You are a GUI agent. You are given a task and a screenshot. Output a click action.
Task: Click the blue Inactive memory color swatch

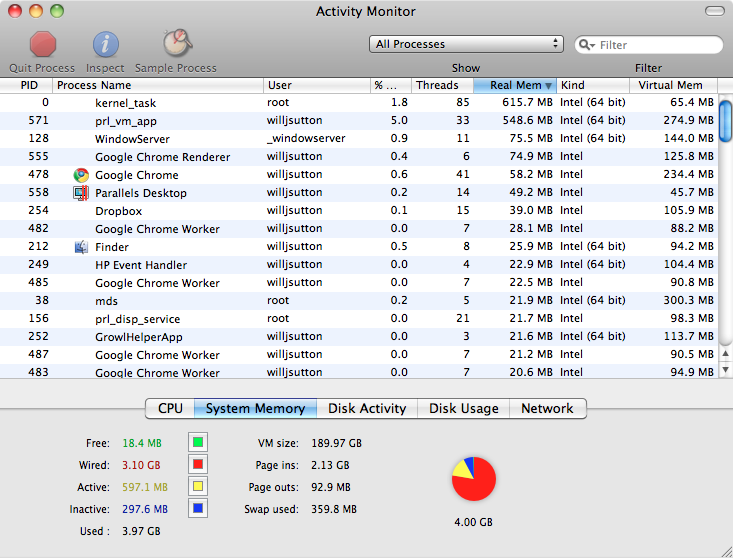(198, 508)
